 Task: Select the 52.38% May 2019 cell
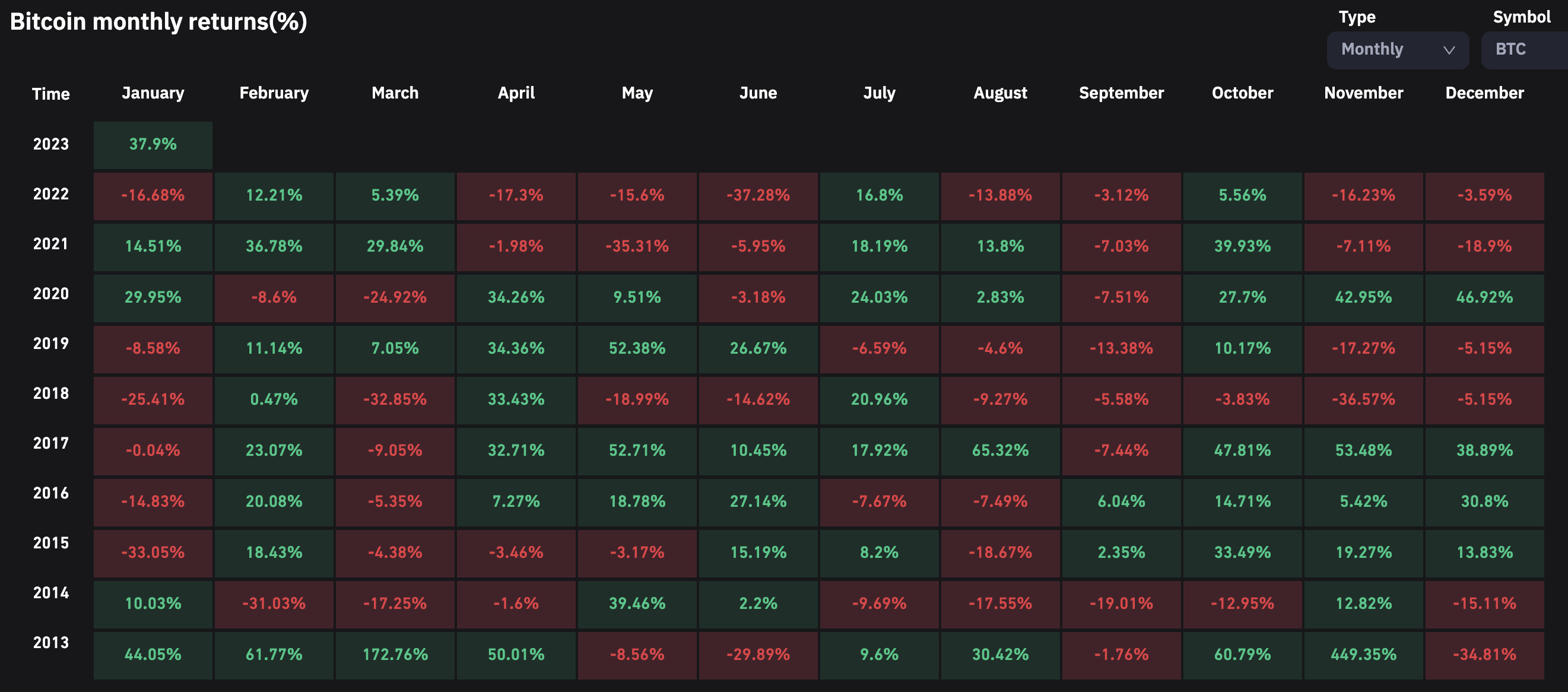point(637,349)
